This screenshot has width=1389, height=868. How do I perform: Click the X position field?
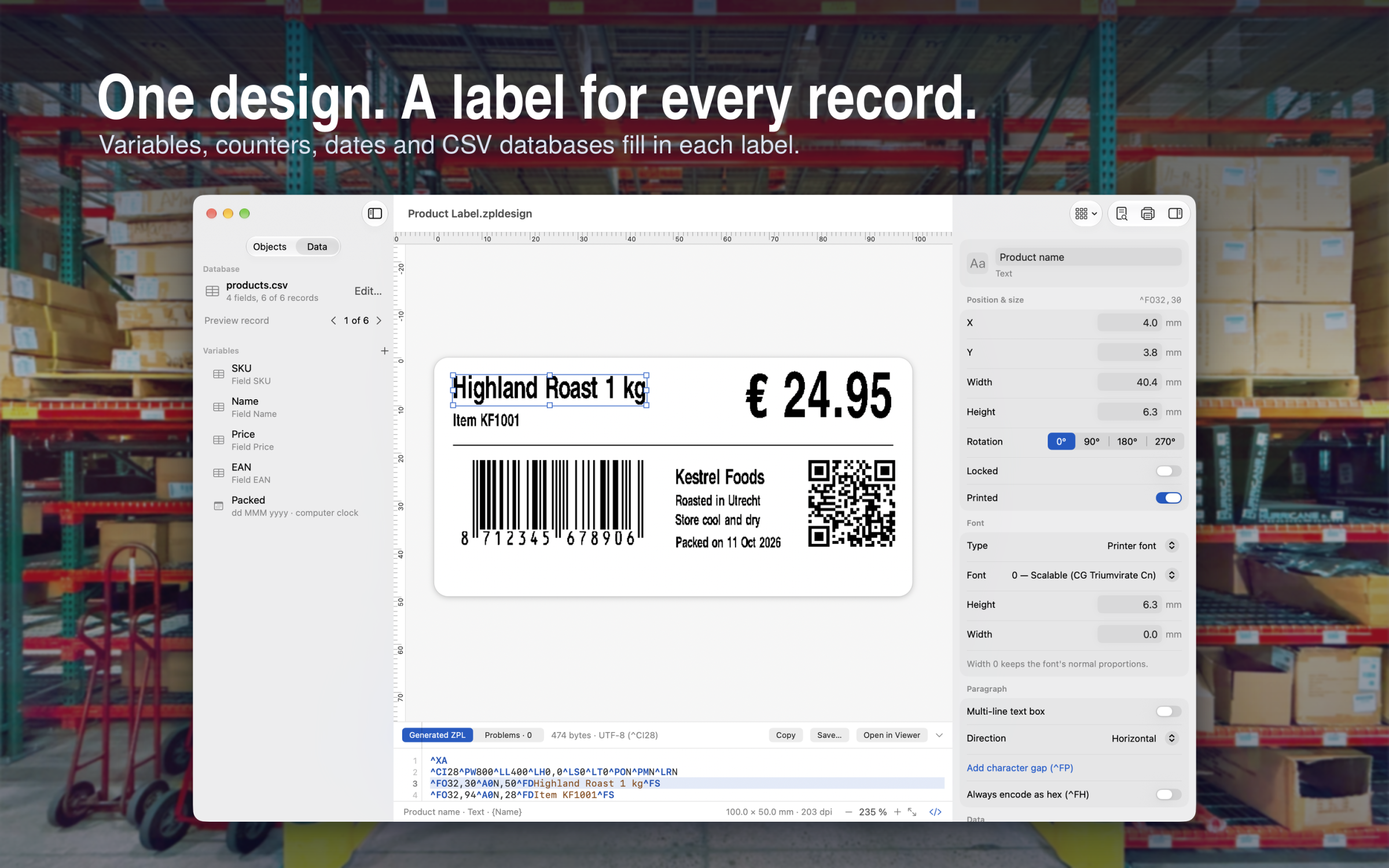(x=1129, y=323)
